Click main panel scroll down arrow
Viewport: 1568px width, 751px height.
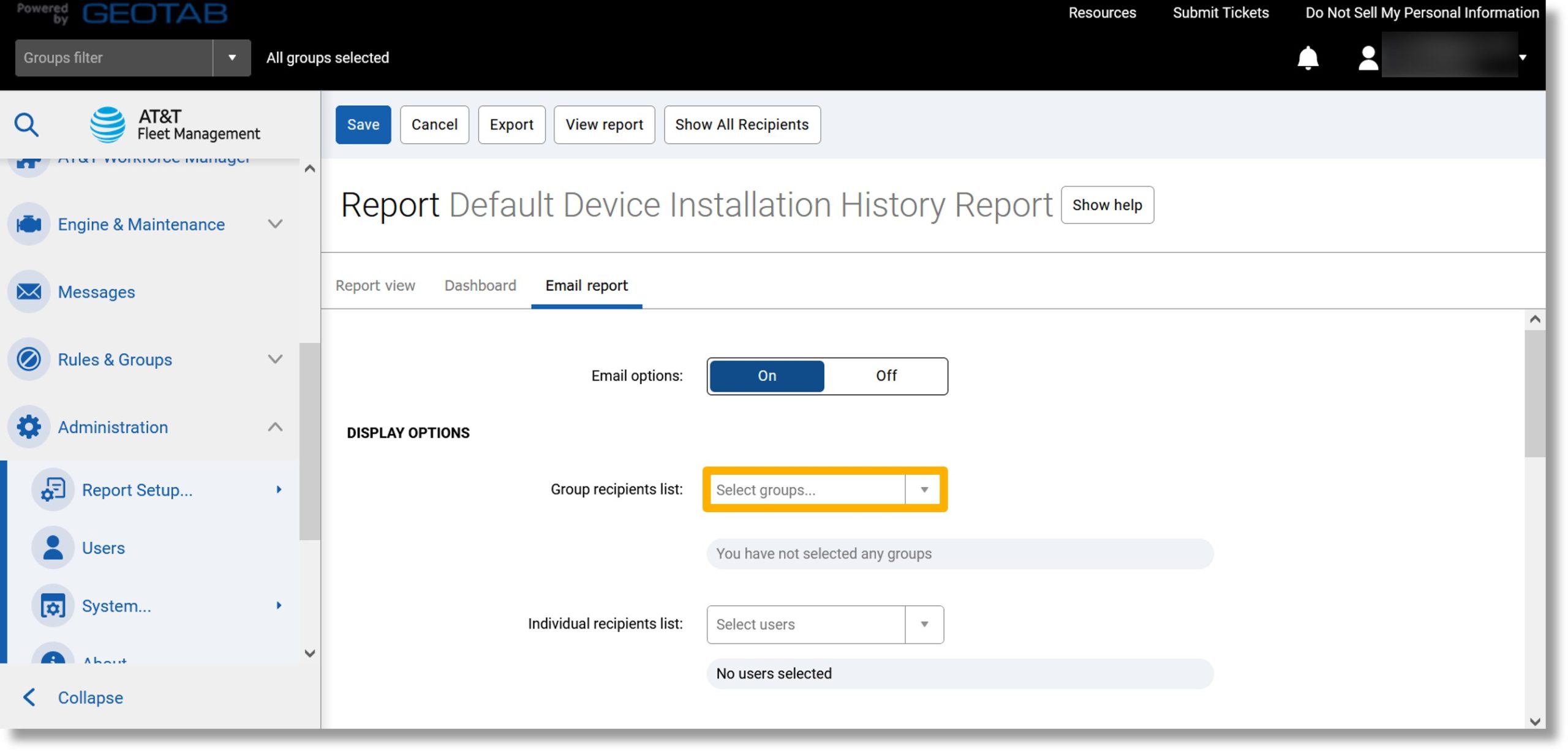pyautogui.click(x=1534, y=721)
